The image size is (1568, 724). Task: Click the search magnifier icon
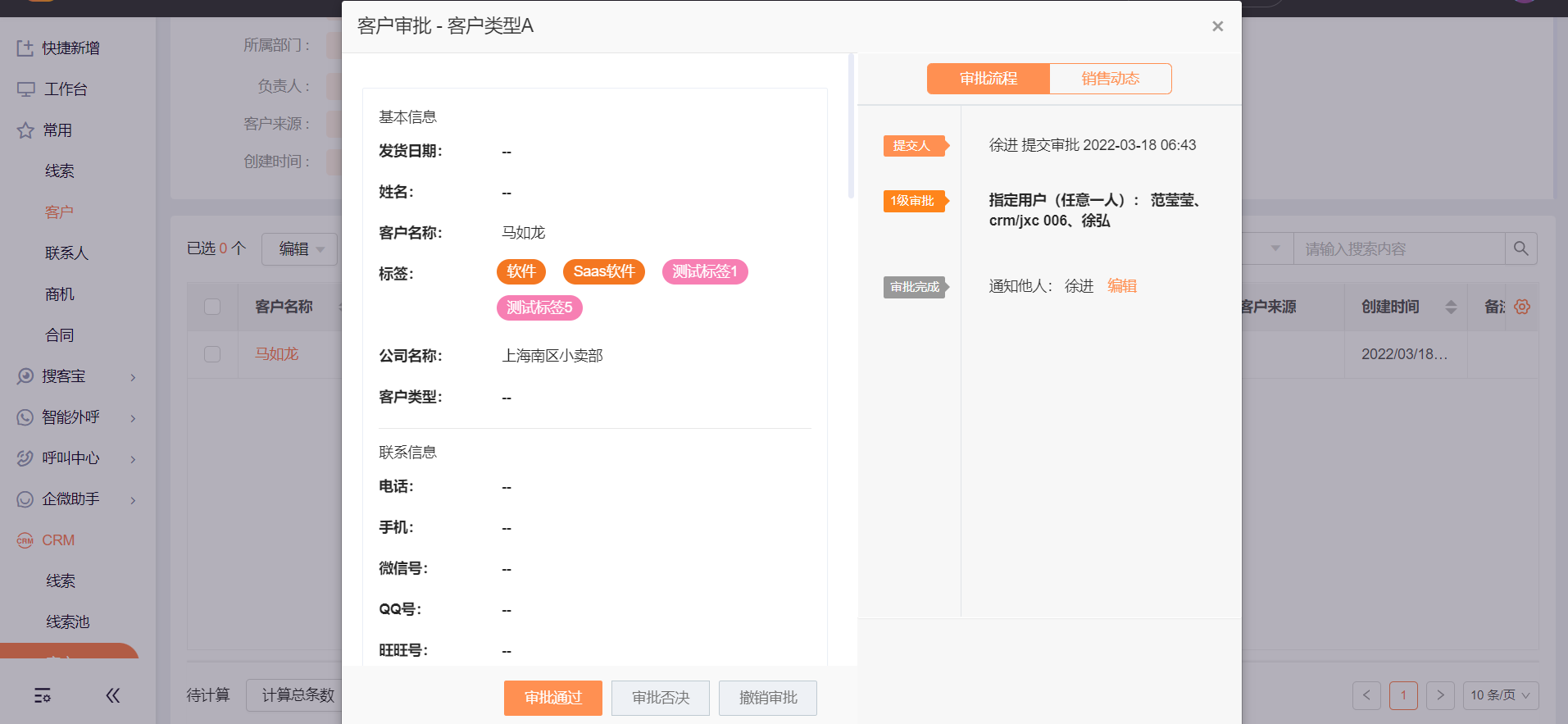click(x=1520, y=248)
